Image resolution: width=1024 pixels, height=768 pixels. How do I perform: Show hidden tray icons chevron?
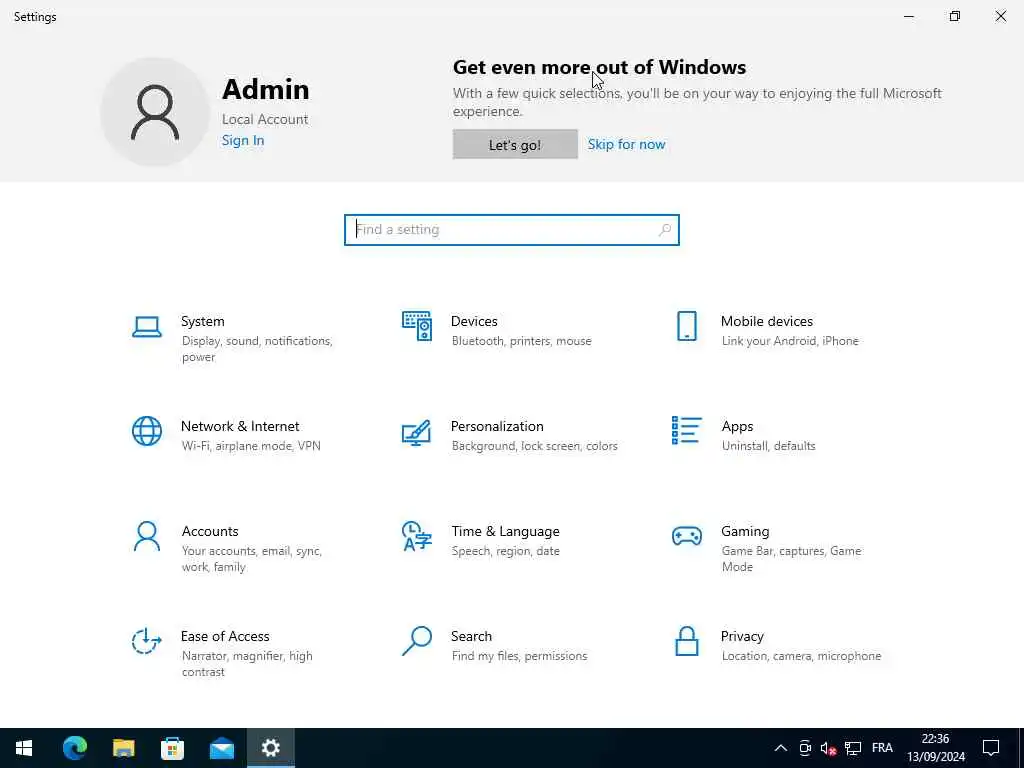780,748
